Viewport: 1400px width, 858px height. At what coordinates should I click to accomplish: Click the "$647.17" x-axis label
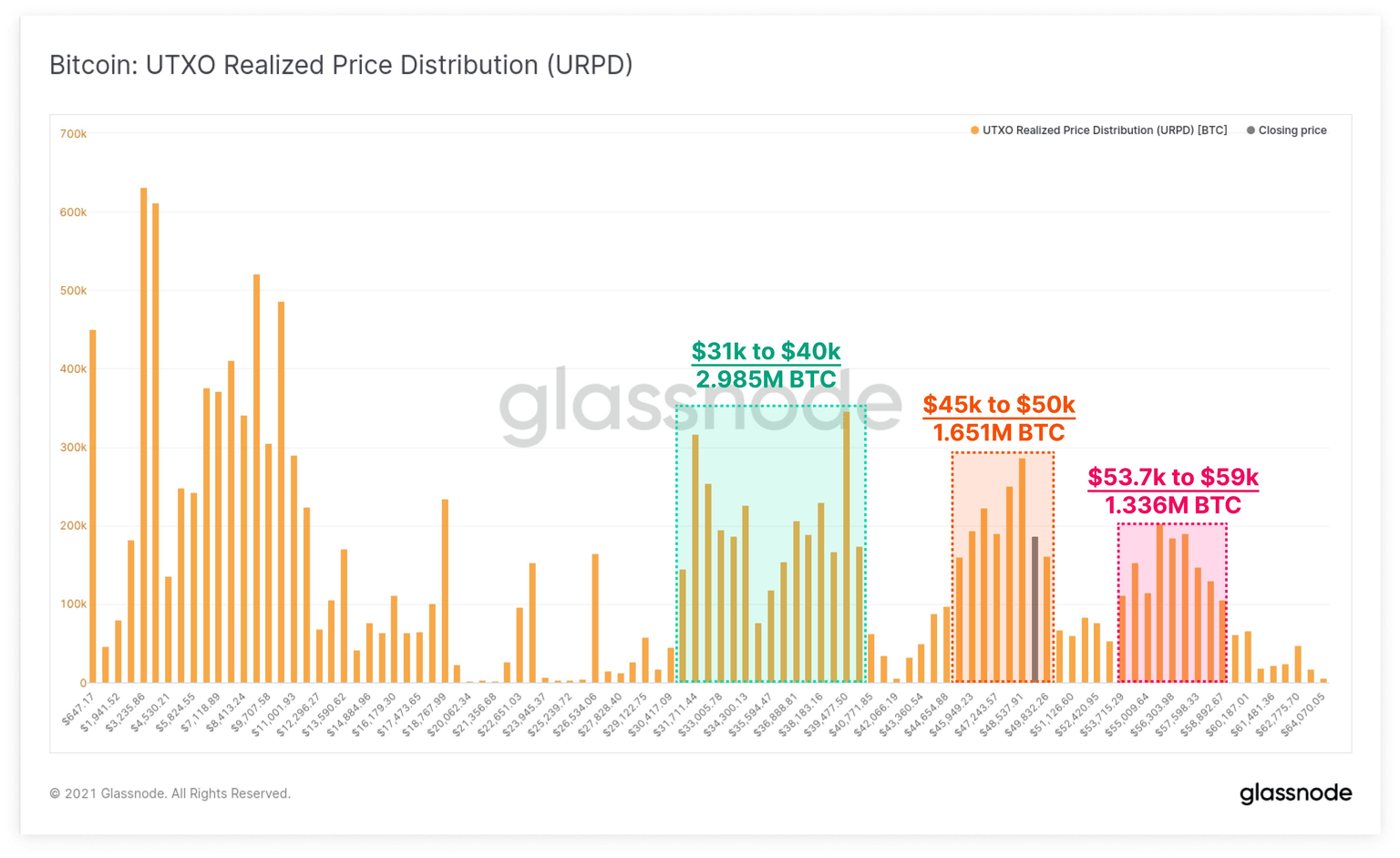(x=78, y=709)
